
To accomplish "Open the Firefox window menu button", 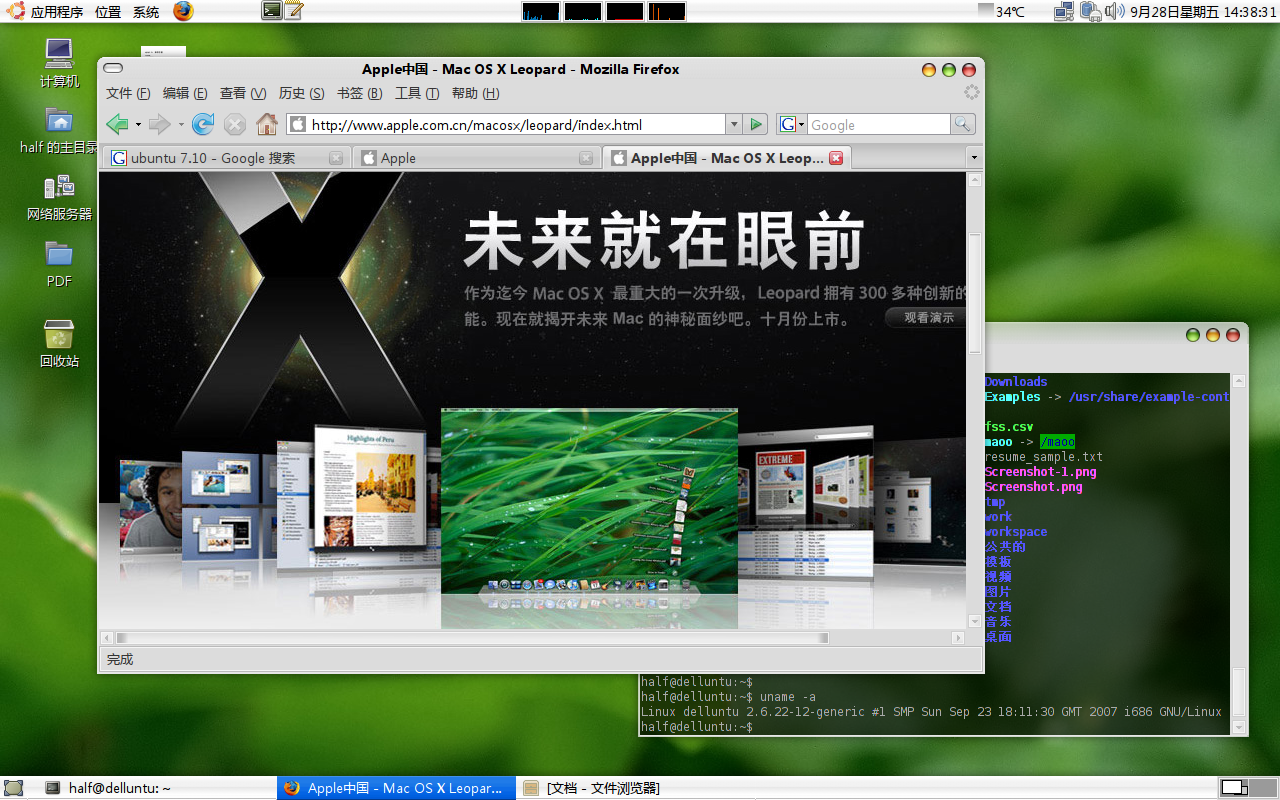I will pos(113,69).
